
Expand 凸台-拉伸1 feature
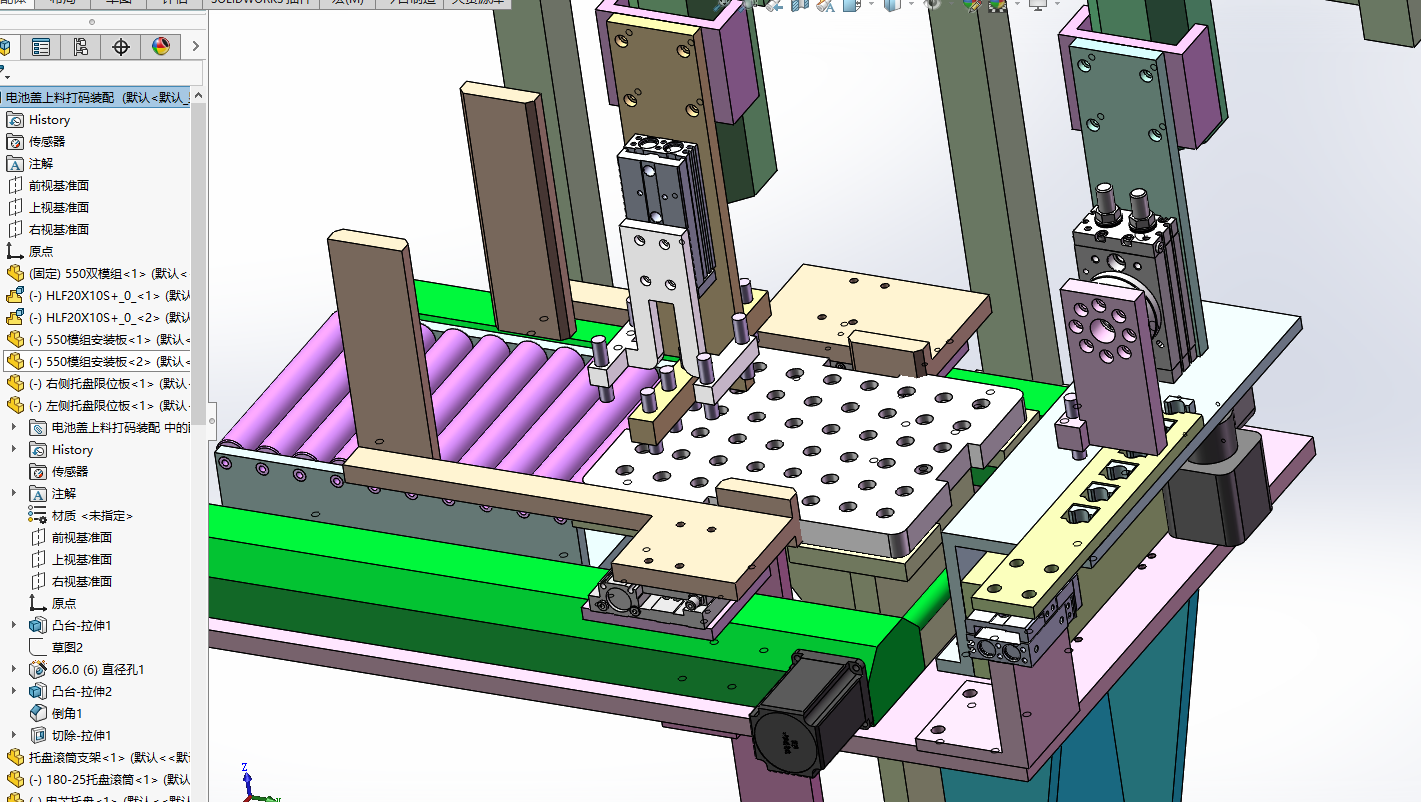pos(14,625)
